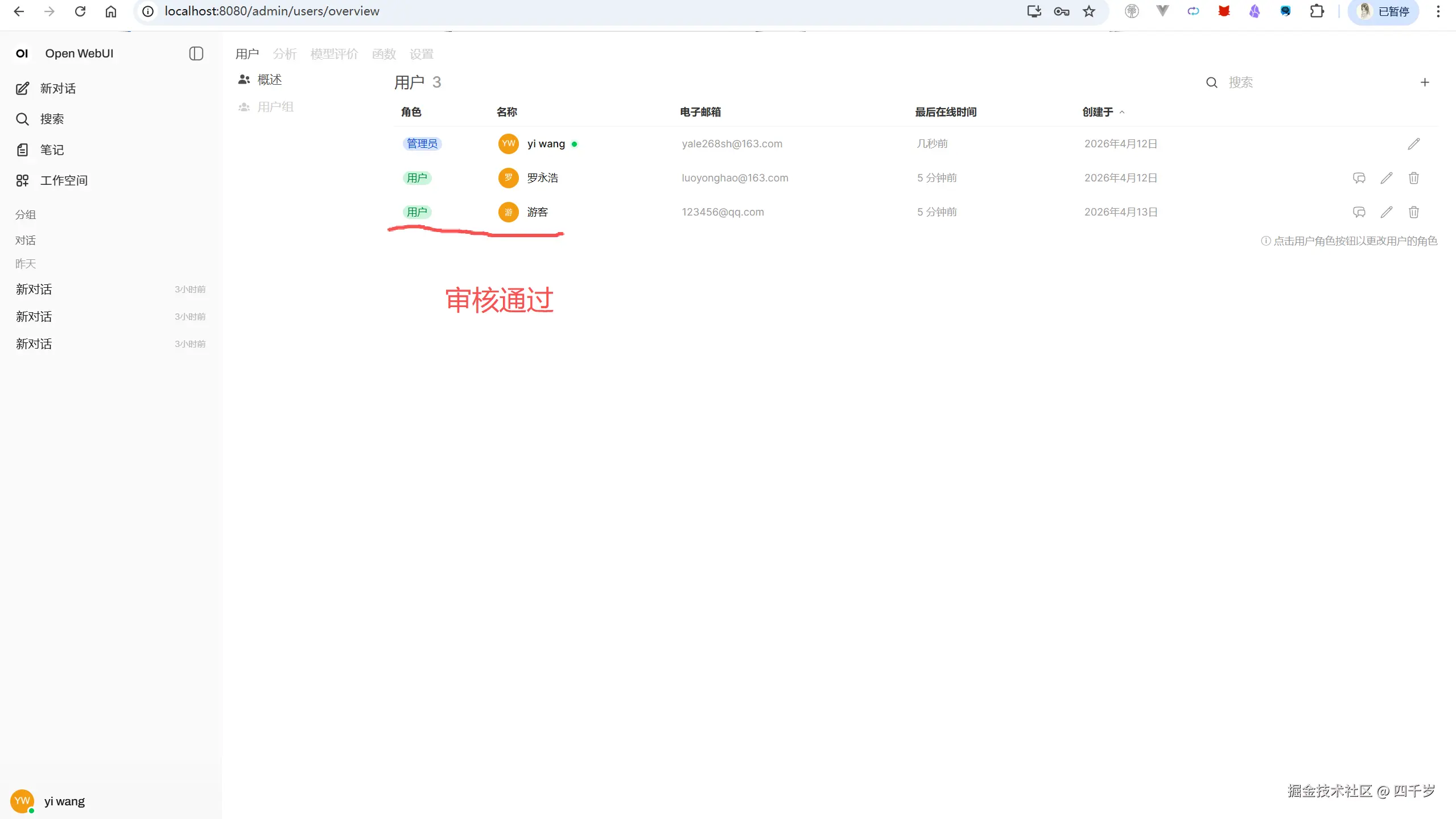The height and width of the screenshot is (819, 1456).
Task: Toggle the 游客 role badge
Action: click(416, 212)
